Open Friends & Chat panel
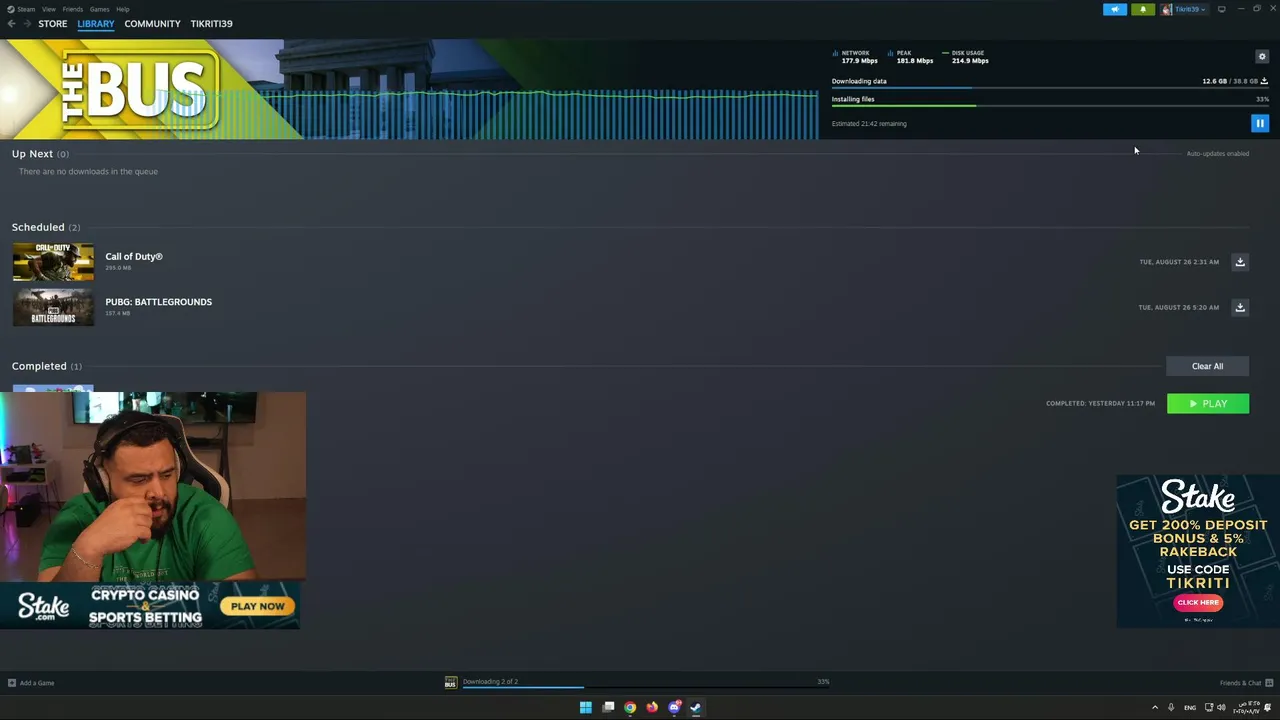The height and width of the screenshot is (720, 1280). 1245,683
